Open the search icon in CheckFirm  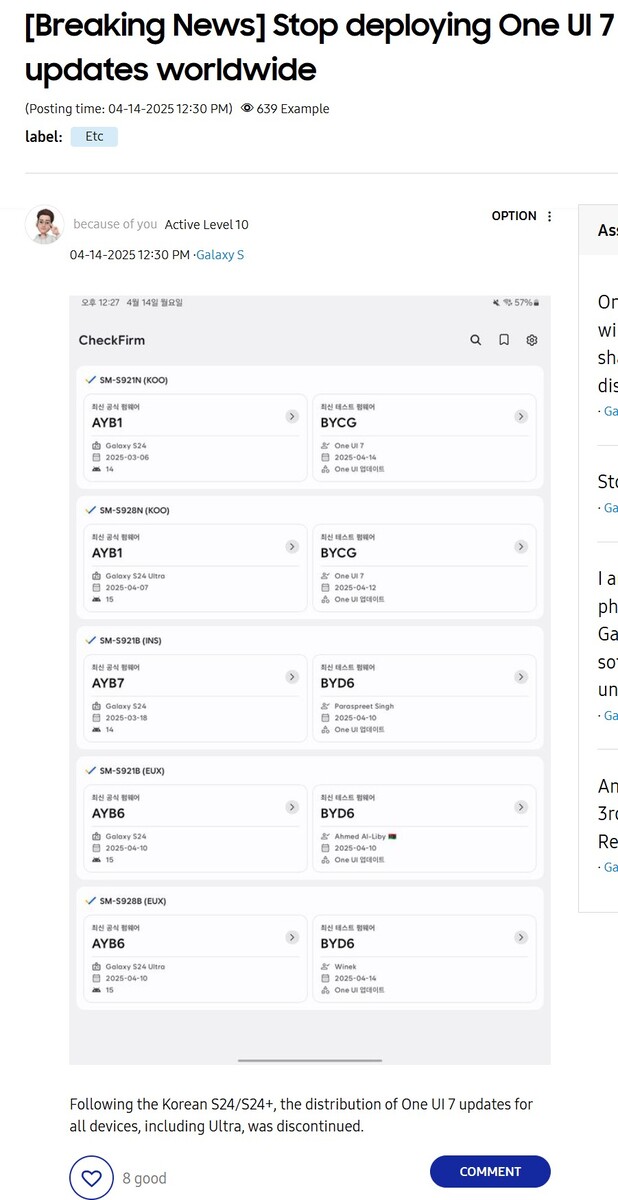pyautogui.click(x=476, y=340)
